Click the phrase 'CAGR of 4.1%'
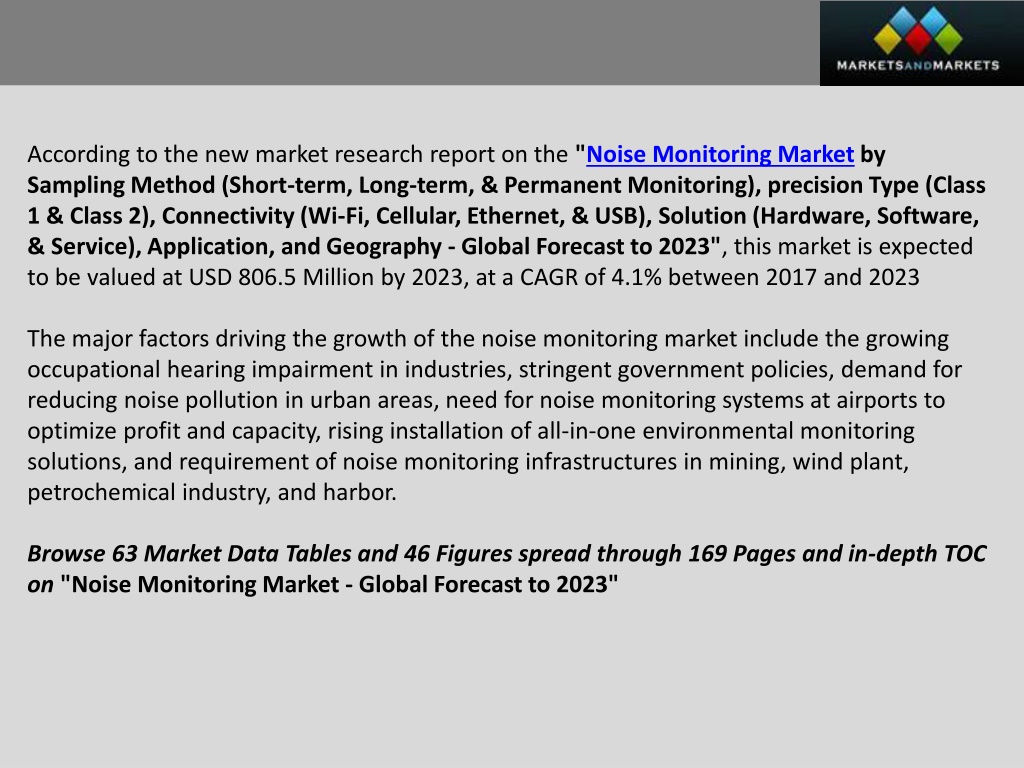This screenshot has height=768, width=1024. (590, 278)
